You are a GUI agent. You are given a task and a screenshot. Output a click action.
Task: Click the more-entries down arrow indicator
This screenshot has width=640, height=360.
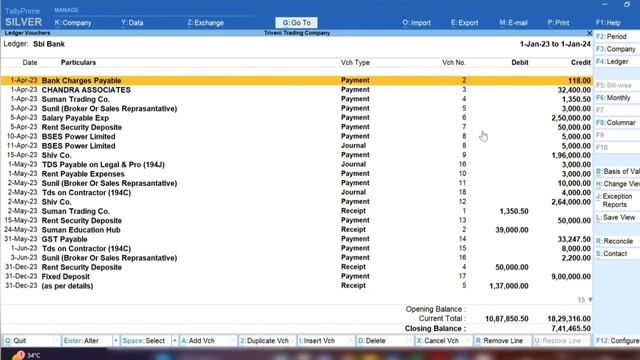click(x=590, y=300)
